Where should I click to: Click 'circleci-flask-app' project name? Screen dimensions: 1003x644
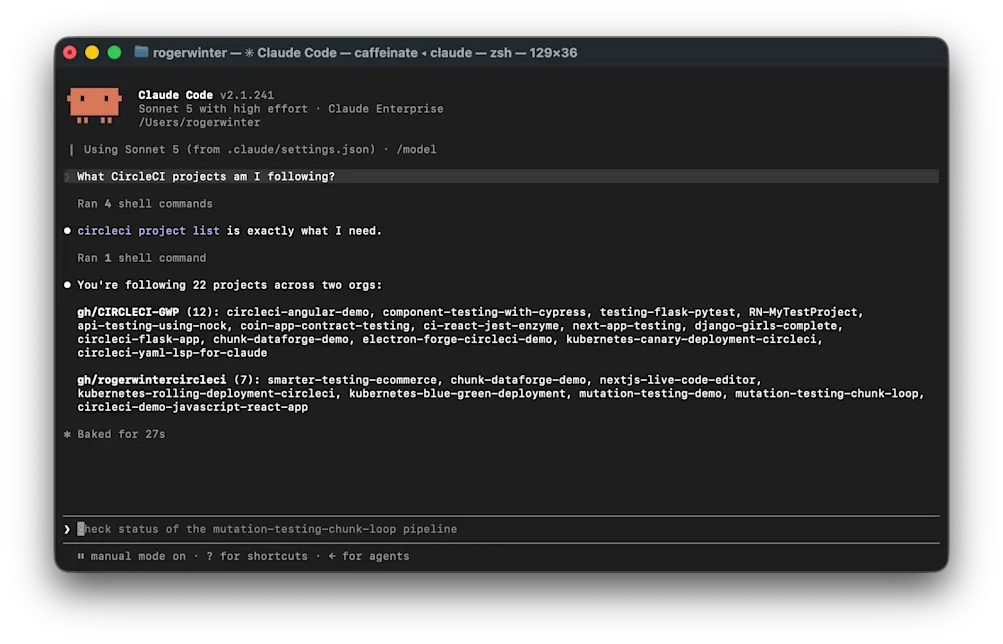pyautogui.click(x=138, y=339)
